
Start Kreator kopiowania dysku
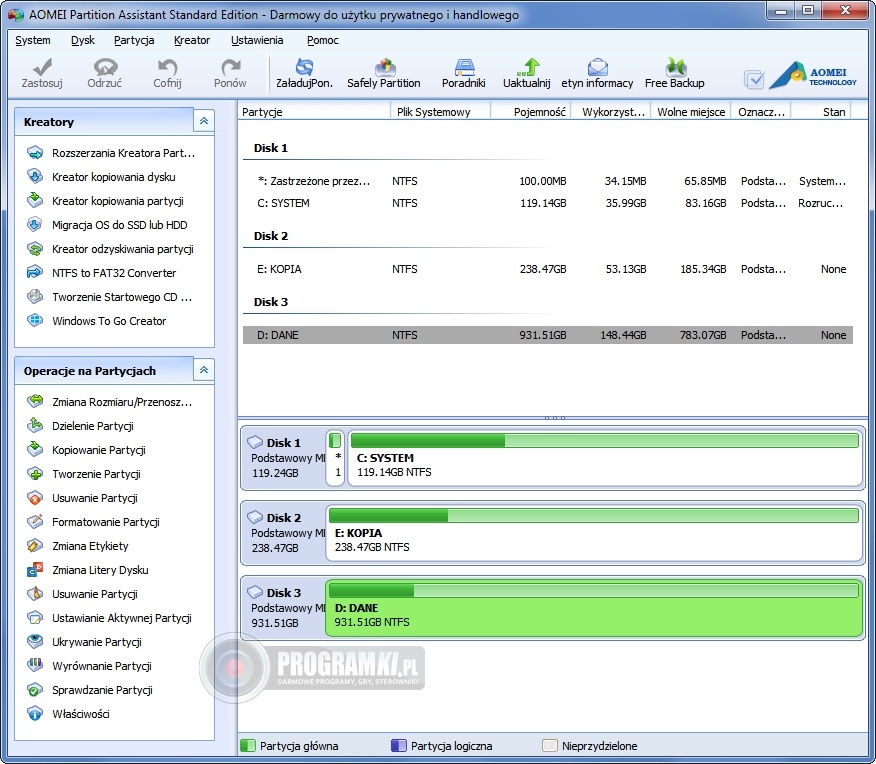click(101, 176)
